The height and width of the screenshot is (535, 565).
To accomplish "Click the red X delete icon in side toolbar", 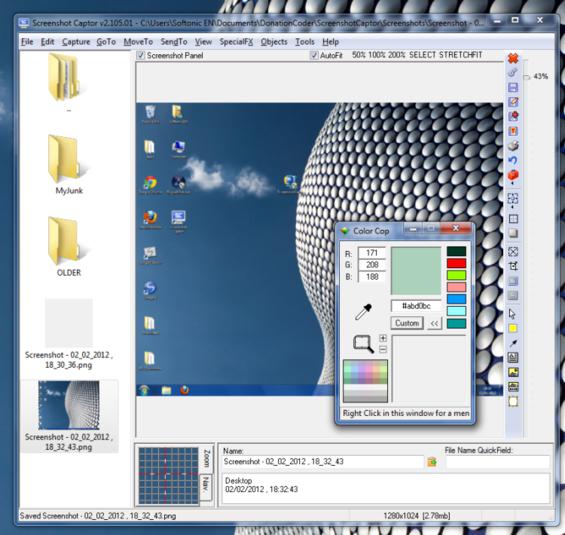I will point(513,58).
